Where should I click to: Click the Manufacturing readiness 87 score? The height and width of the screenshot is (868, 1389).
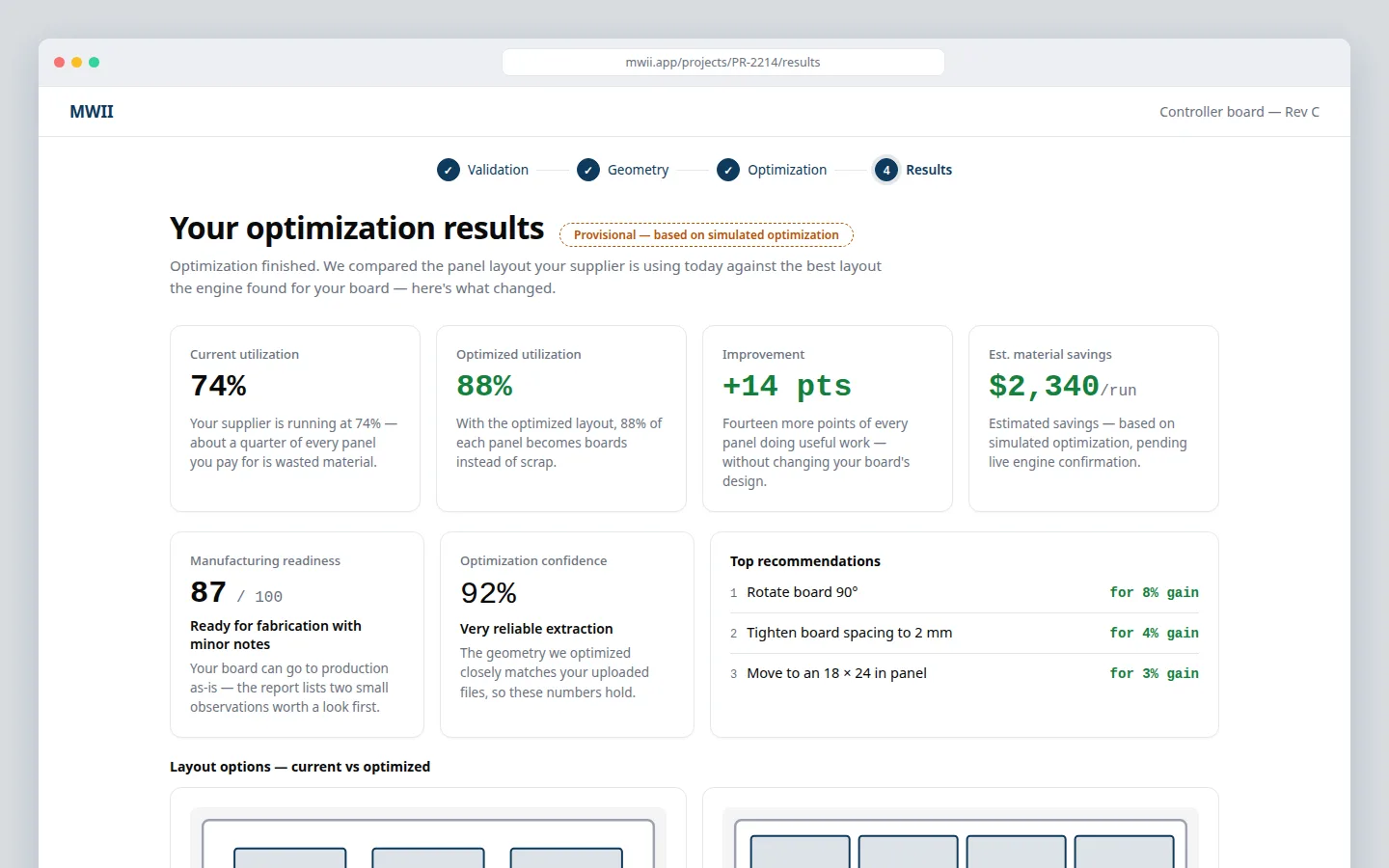tap(208, 591)
